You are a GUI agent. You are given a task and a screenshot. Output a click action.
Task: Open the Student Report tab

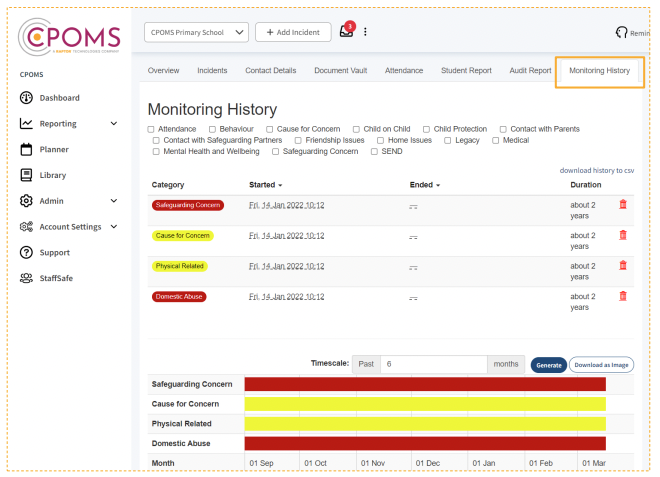(466, 70)
